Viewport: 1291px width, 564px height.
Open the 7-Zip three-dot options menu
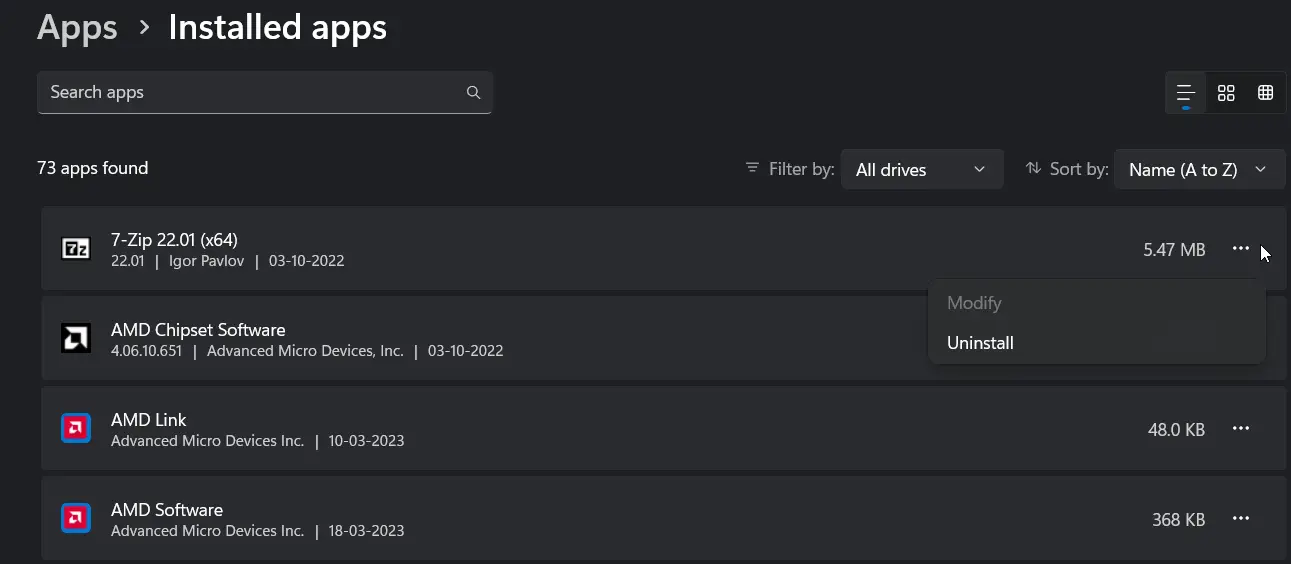click(x=1241, y=248)
